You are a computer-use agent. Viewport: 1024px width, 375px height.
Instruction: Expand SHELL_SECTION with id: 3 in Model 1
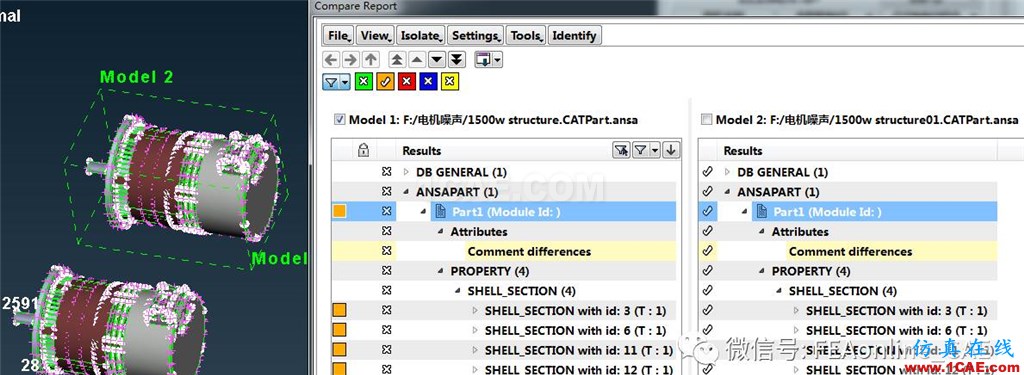(475, 311)
